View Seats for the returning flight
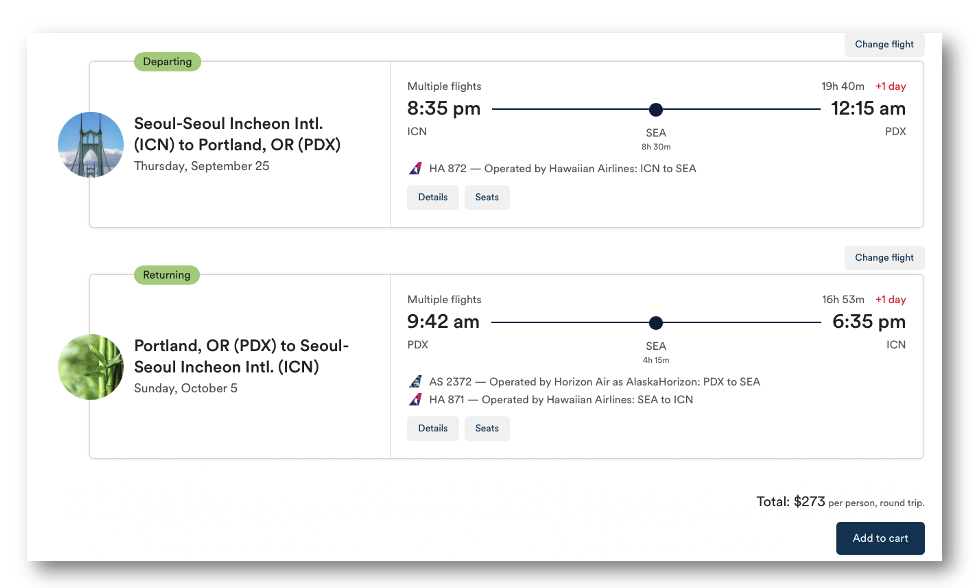 (487, 429)
